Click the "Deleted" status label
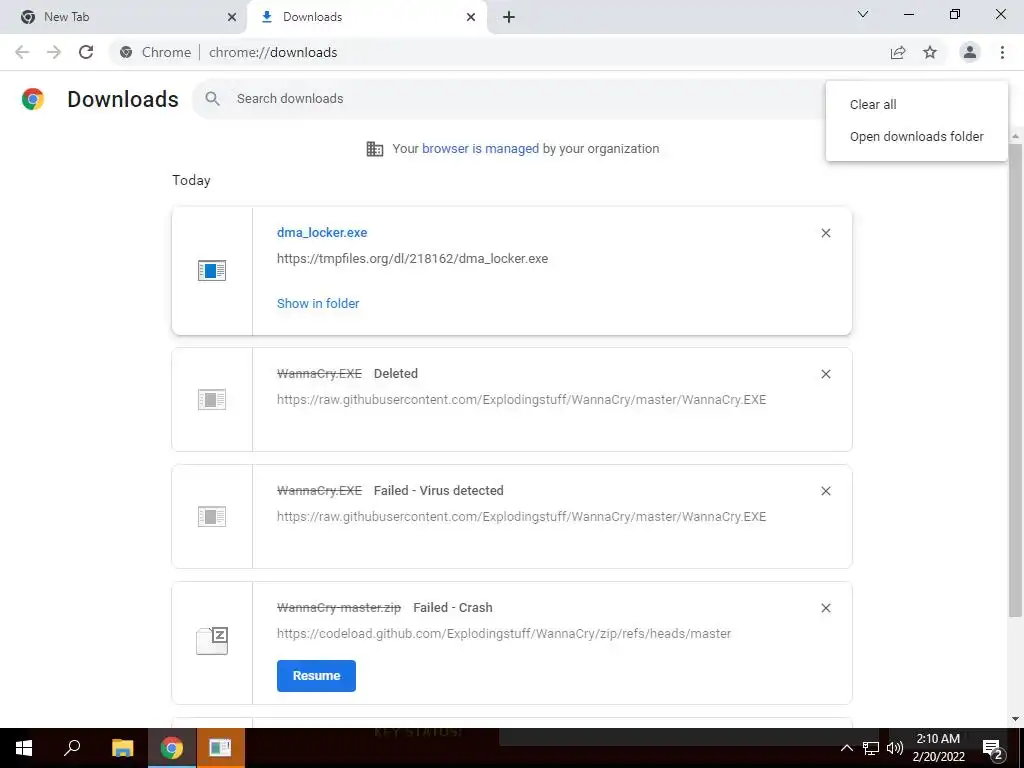 click(x=396, y=374)
